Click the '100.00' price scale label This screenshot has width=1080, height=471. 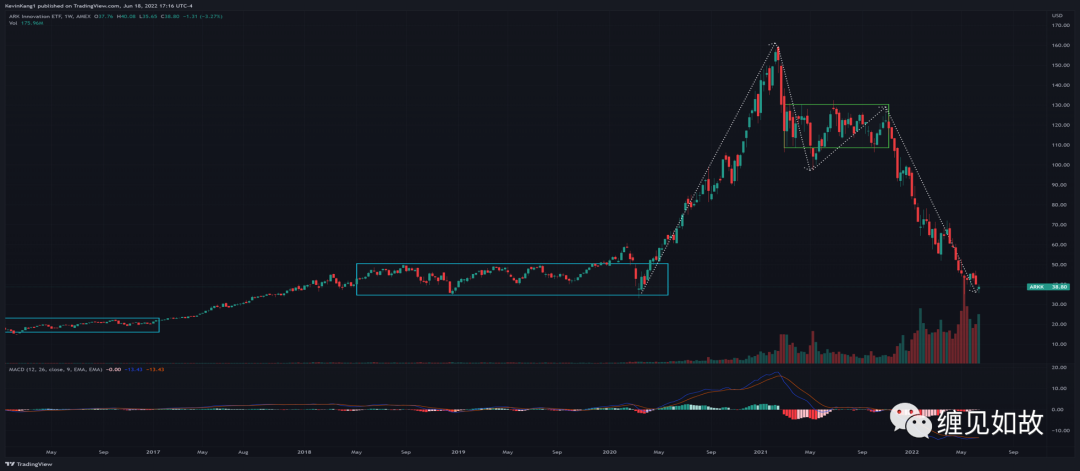1059,165
